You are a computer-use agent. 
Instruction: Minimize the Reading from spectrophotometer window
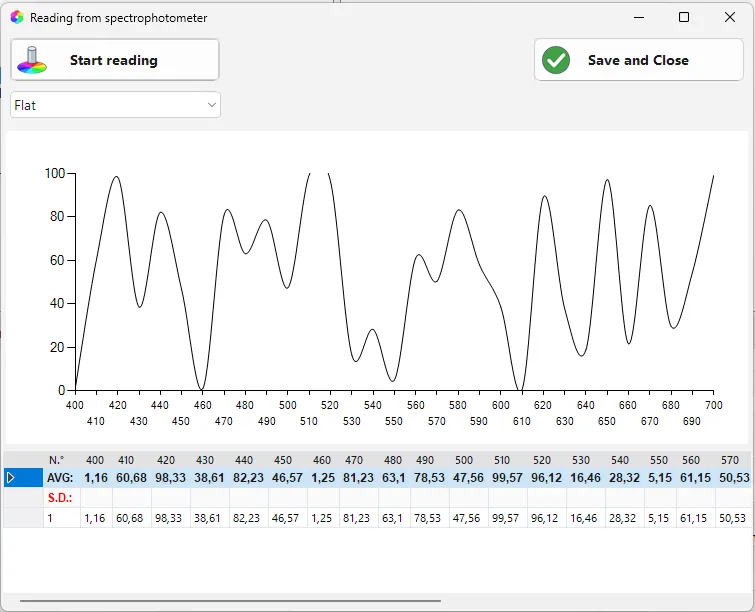[x=639, y=17]
